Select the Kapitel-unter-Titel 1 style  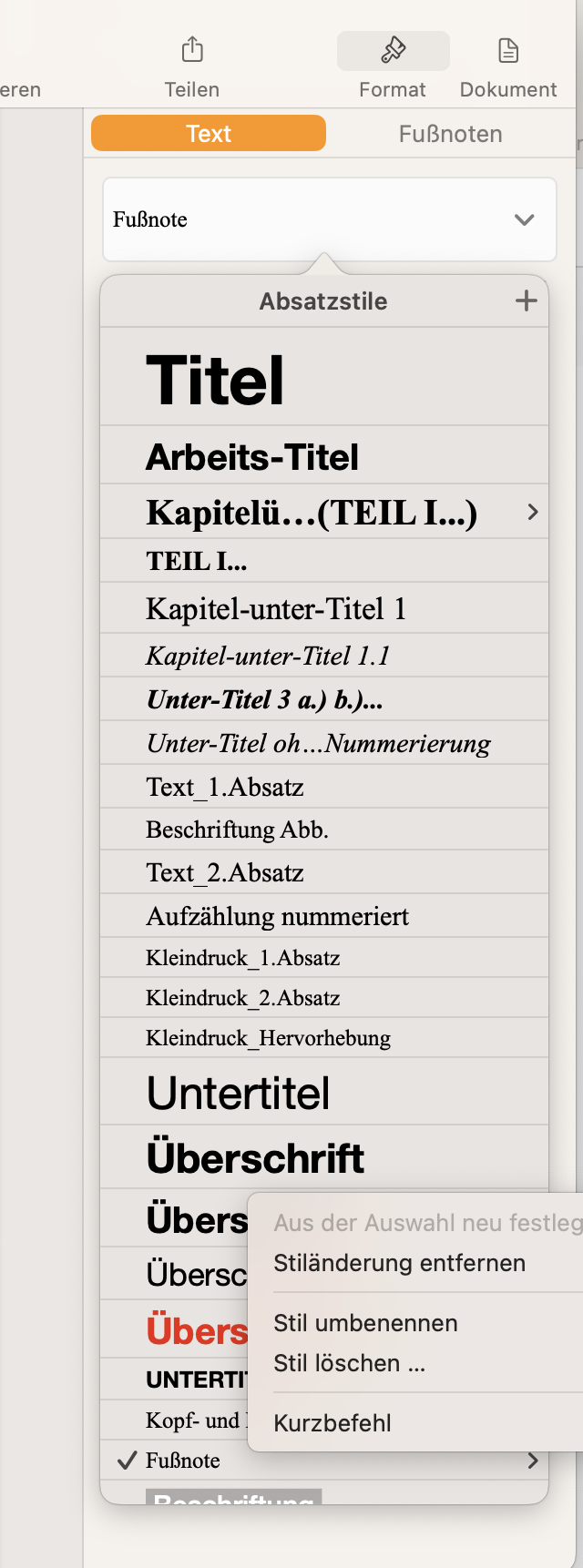coord(276,609)
